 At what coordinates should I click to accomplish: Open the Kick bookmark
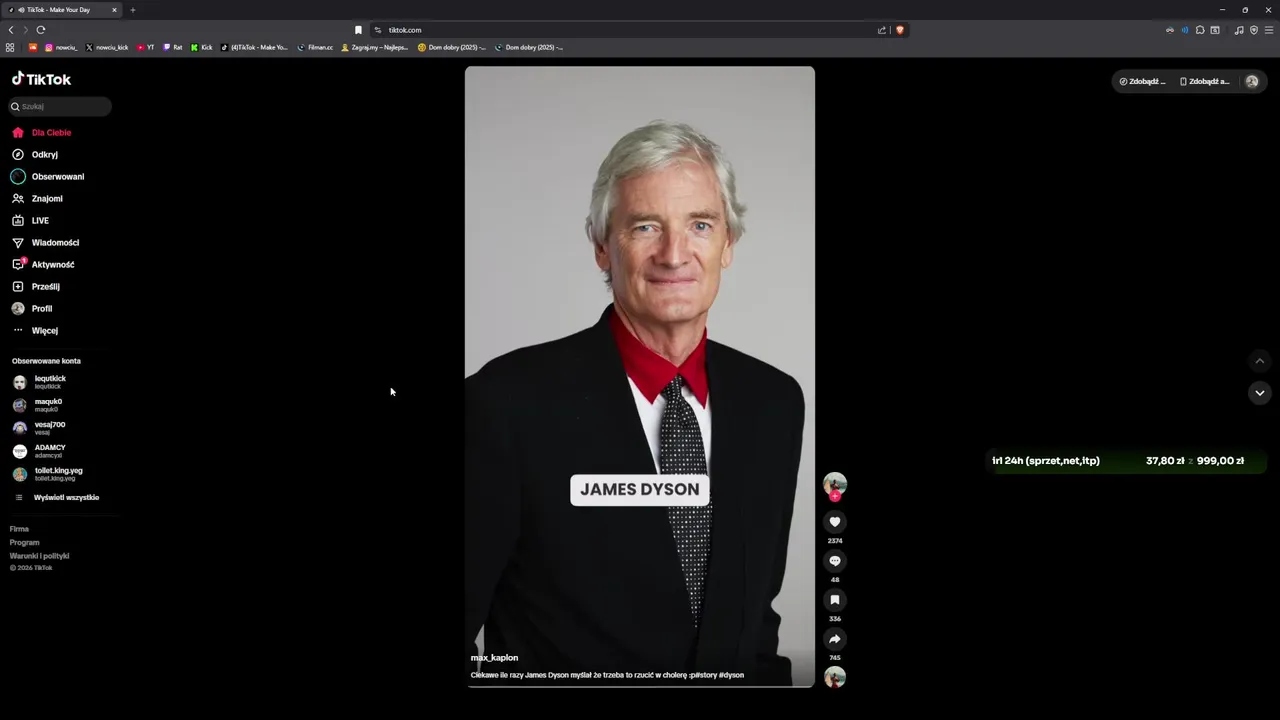(202, 47)
